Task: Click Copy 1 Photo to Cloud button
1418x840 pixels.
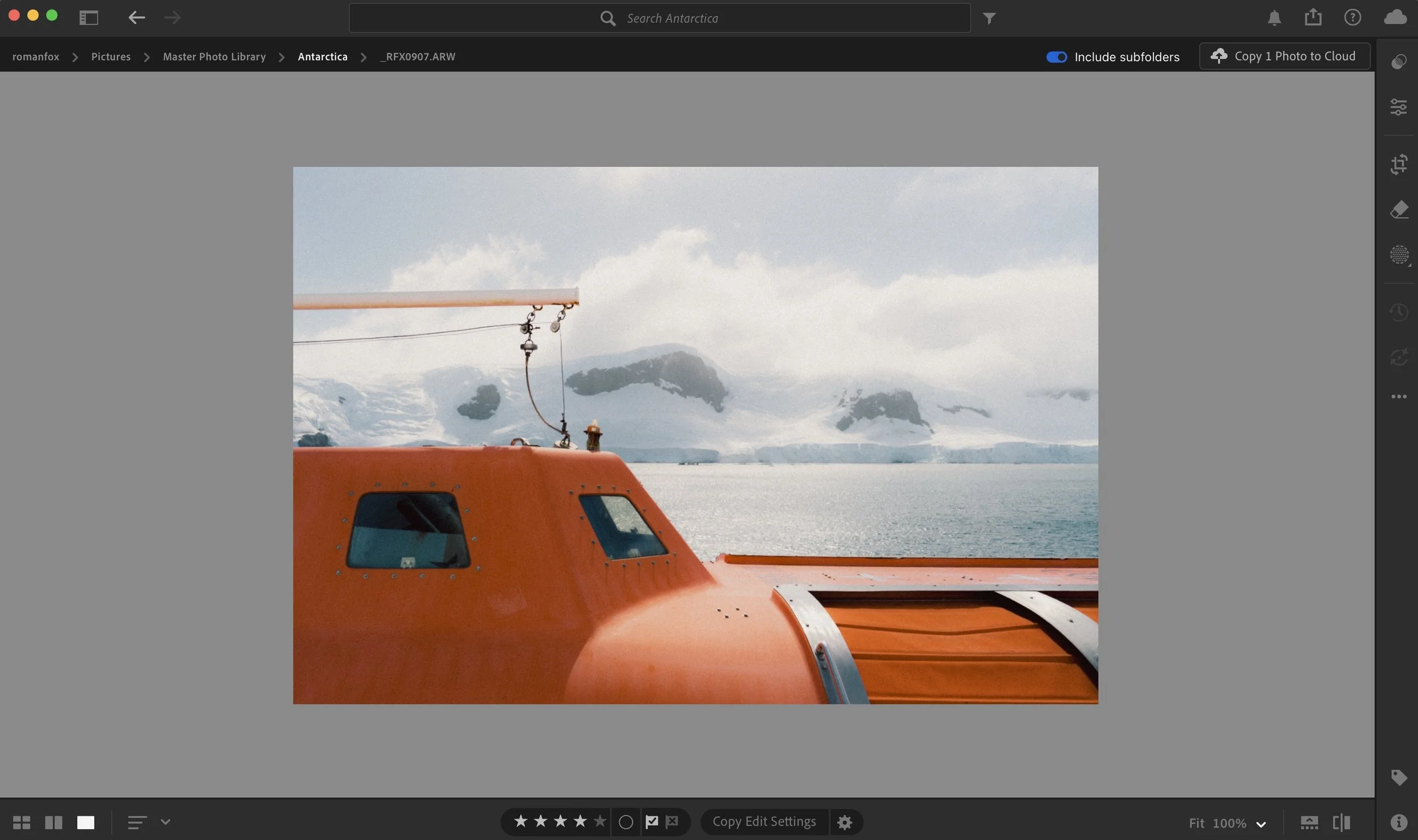Action: point(1284,56)
